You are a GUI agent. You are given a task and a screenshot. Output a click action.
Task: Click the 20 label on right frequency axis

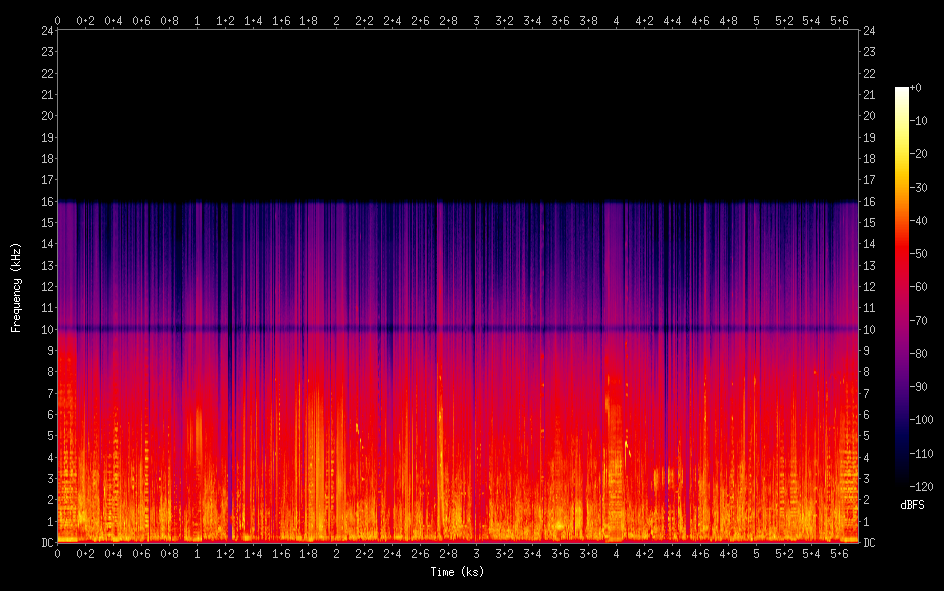869,116
